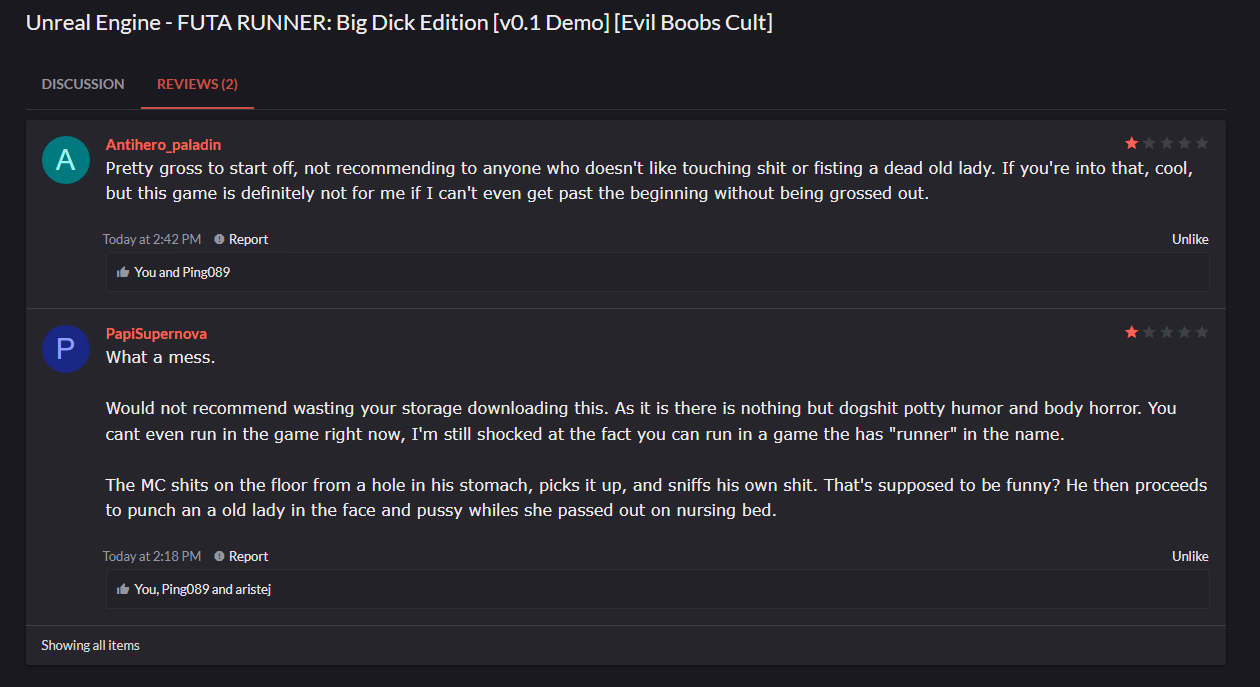Click the star rating on PapiSupernova's review
Image resolution: width=1260 pixels, height=687 pixels.
click(1167, 332)
